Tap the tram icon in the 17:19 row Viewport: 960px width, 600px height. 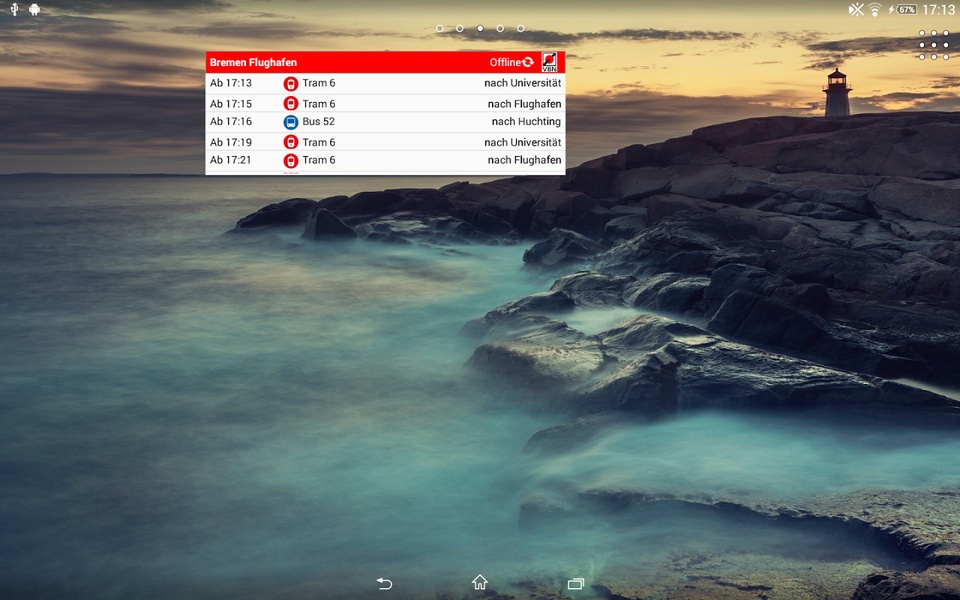pos(291,142)
